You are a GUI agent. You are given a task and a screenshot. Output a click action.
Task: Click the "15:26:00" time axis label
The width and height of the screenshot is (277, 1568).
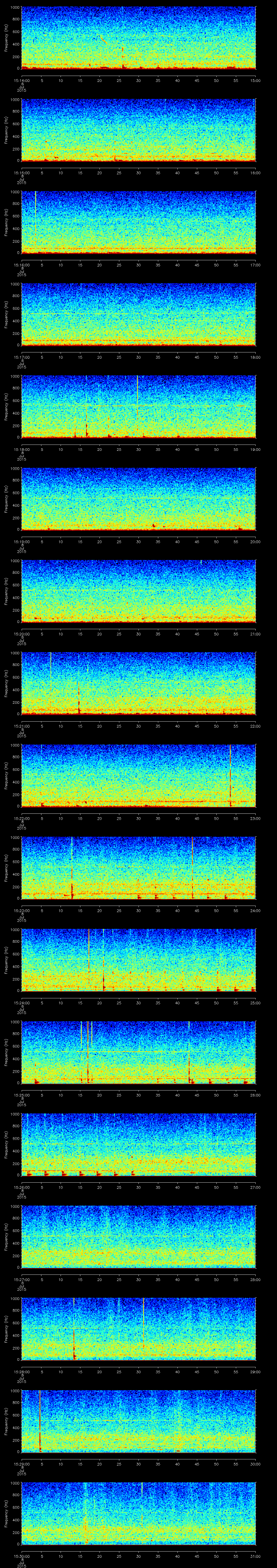[x=21, y=1187]
